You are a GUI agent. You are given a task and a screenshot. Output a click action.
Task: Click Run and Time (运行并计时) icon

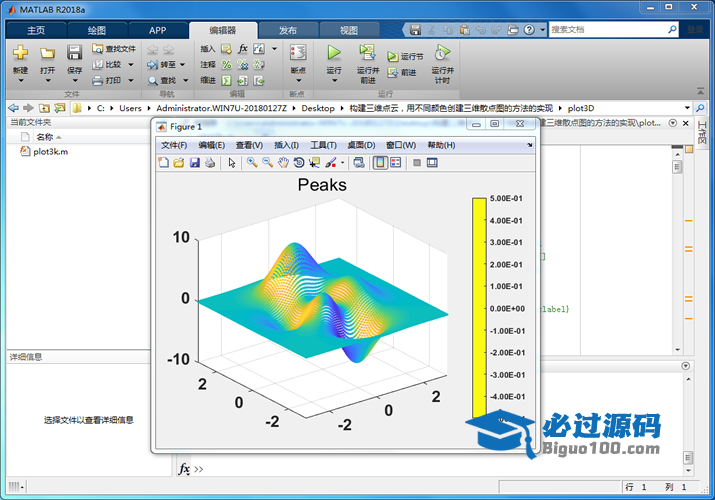click(x=442, y=53)
